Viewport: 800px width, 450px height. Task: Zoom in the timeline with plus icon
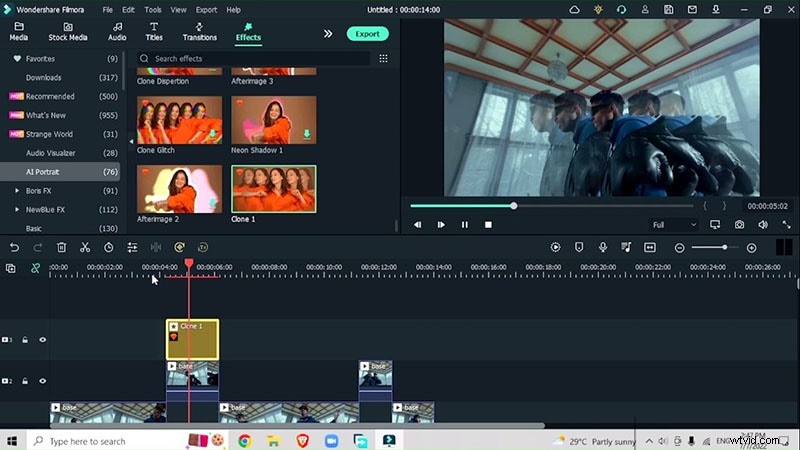[x=752, y=248]
